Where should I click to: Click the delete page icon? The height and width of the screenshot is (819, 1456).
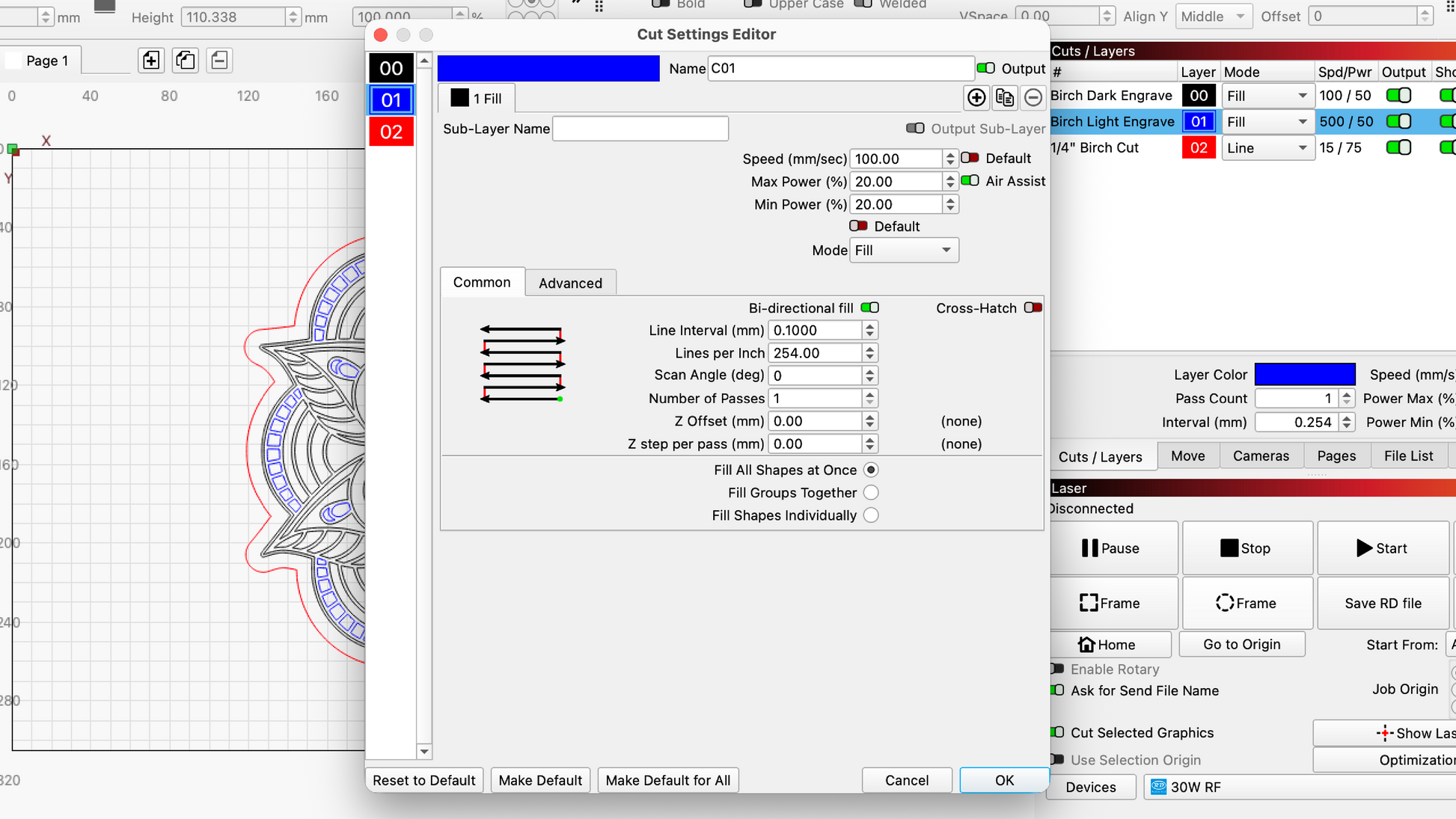219,61
